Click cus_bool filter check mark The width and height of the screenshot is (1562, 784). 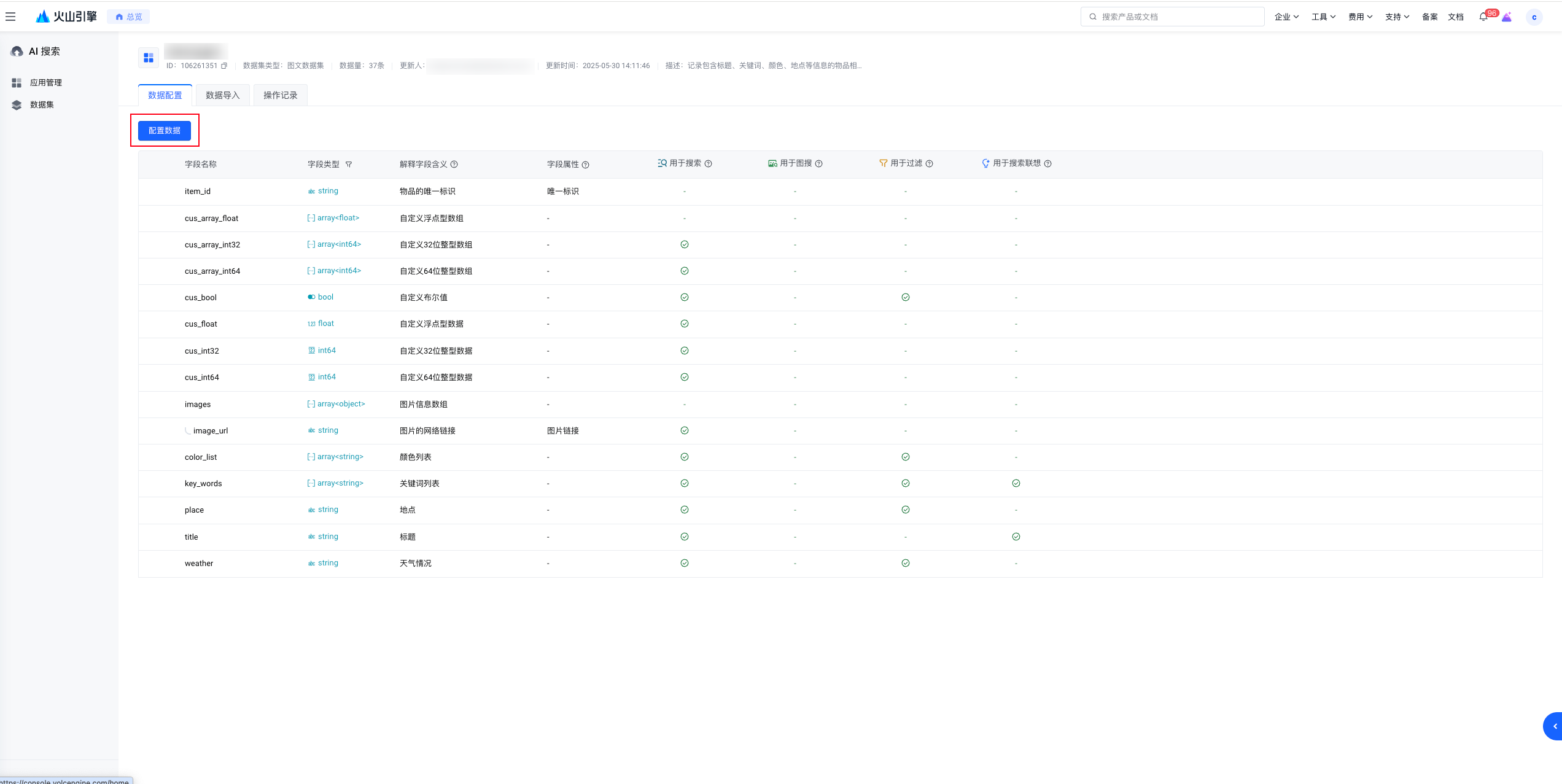906,297
